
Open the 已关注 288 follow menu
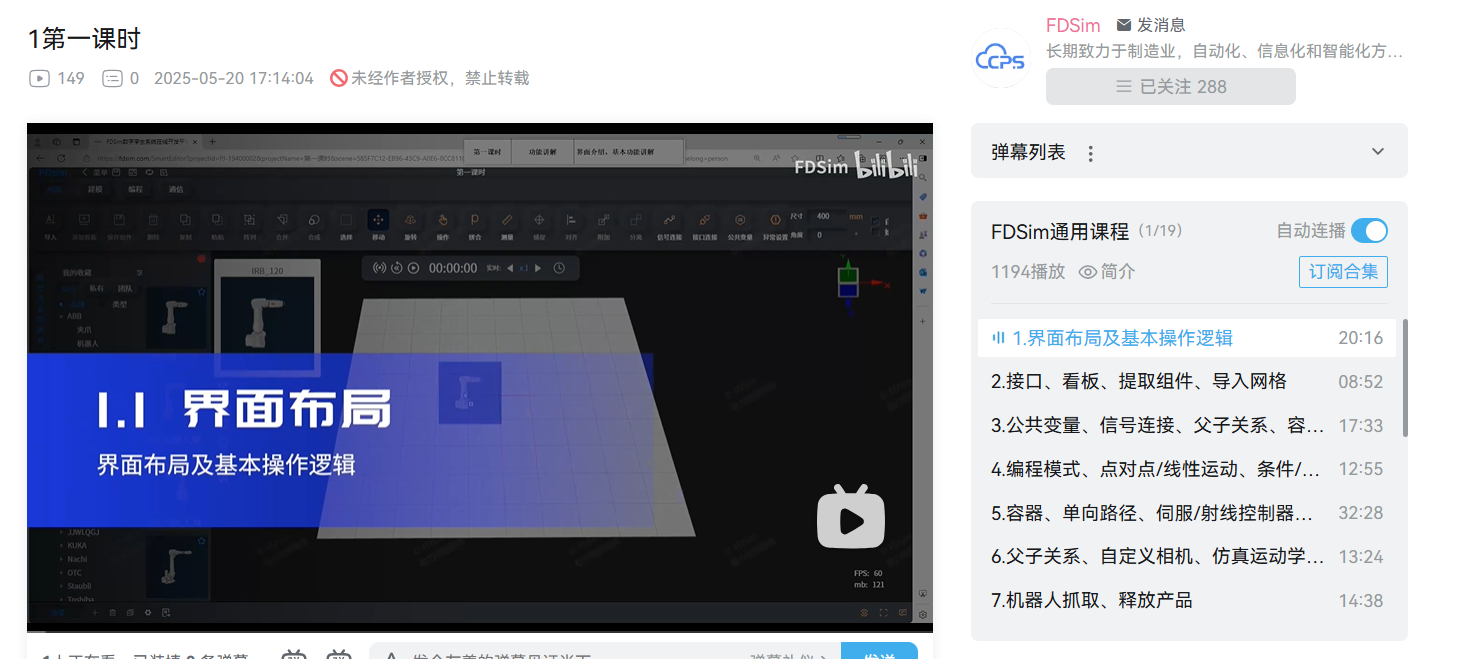(1170, 87)
